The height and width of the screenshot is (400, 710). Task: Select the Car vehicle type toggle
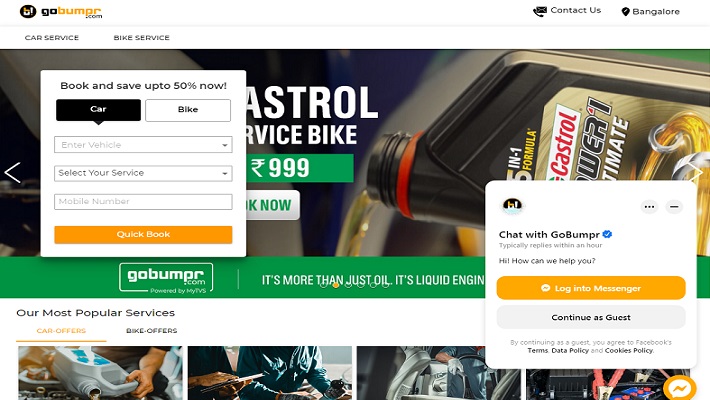[x=98, y=110]
